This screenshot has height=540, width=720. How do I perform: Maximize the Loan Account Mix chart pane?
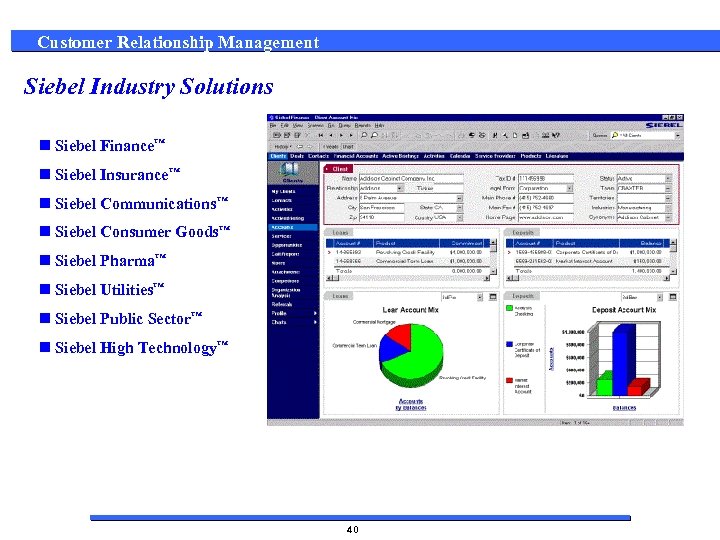tap(493, 297)
